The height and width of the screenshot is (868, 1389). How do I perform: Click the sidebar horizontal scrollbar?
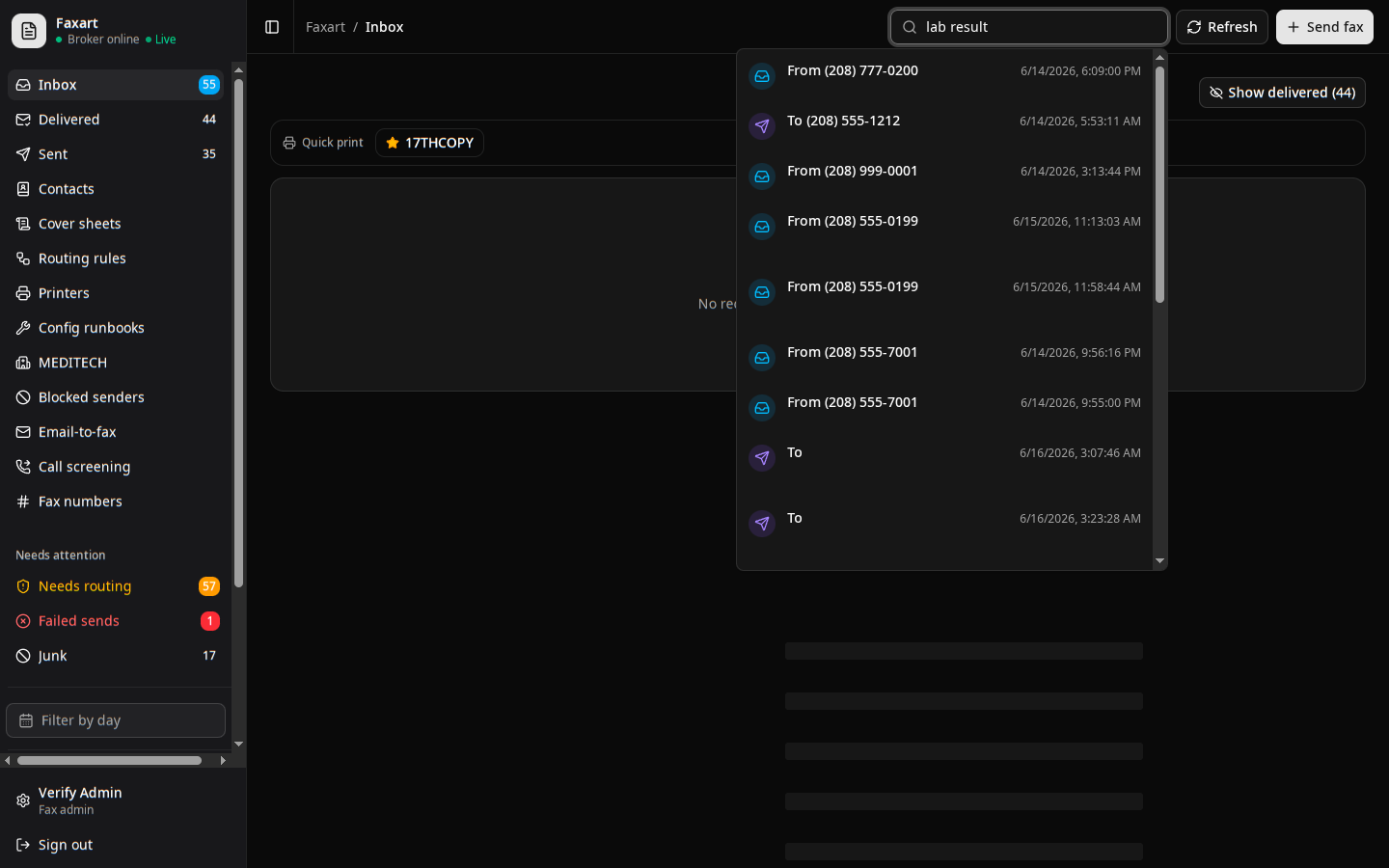click(109, 760)
